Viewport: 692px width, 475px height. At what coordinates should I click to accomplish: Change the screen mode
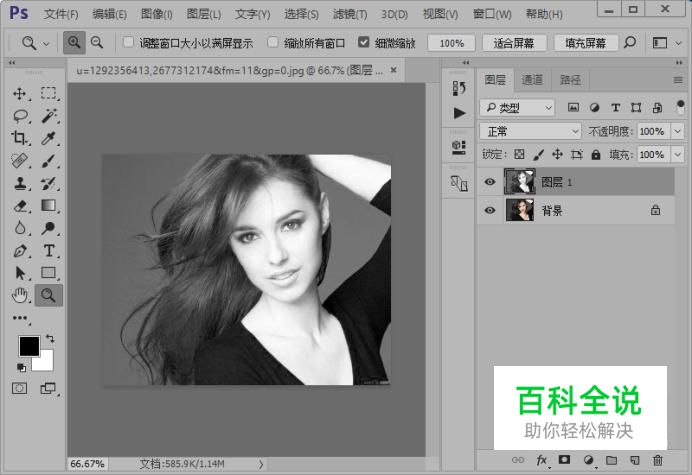point(48,388)
